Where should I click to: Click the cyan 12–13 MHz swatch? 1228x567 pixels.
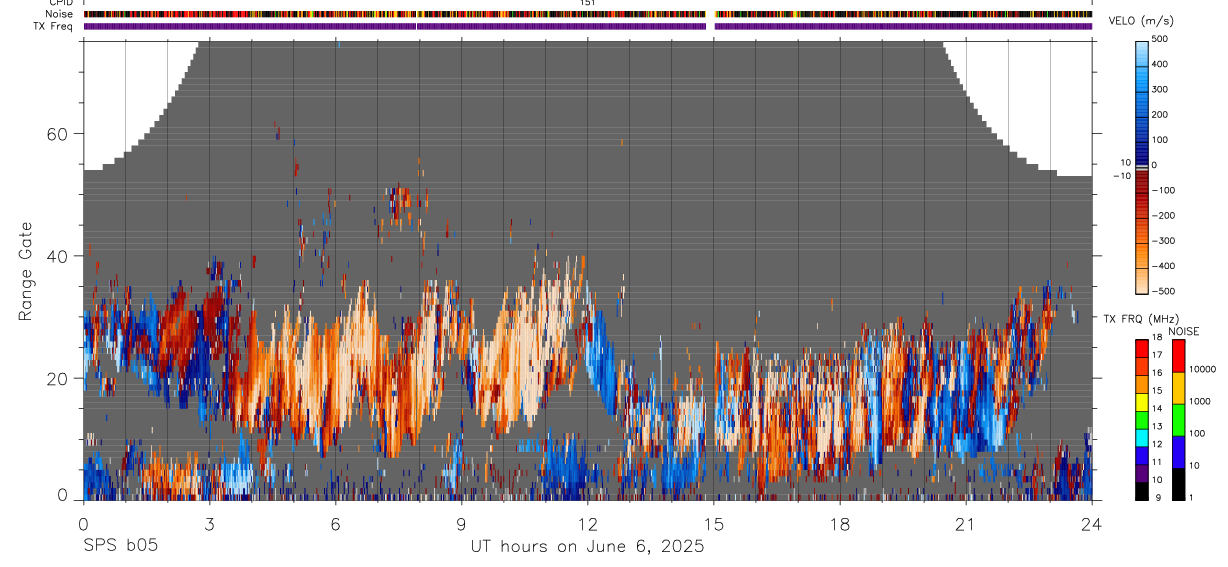pyautogui.click(x=1142, y=438)
